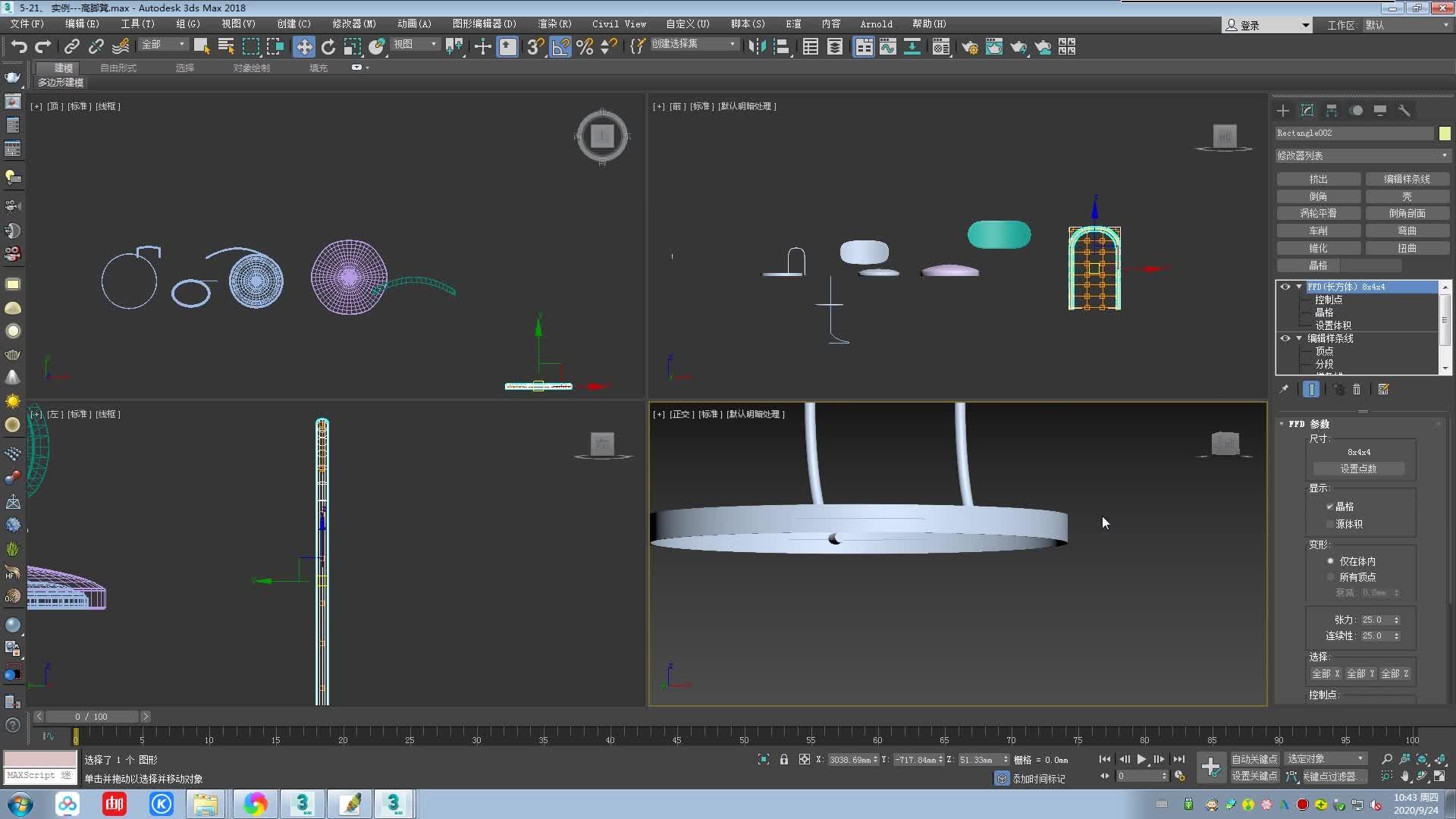This screenshot has width=1456, height=819.
Task: Hide the FFD modifier via eye icon
Action: pyautogui.click(x=1285, y=287)
